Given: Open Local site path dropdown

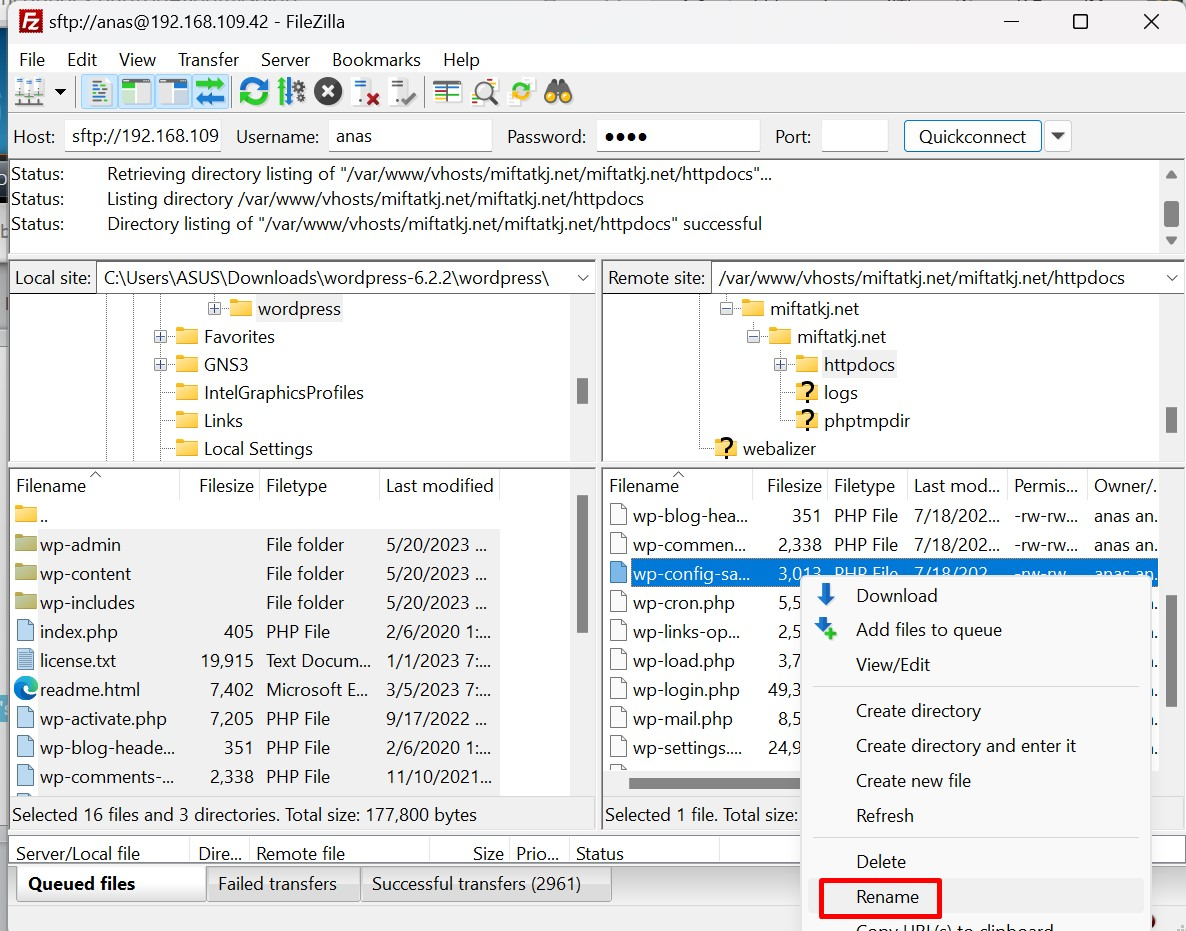Looking at the screenshot, I should click(582, 278).
